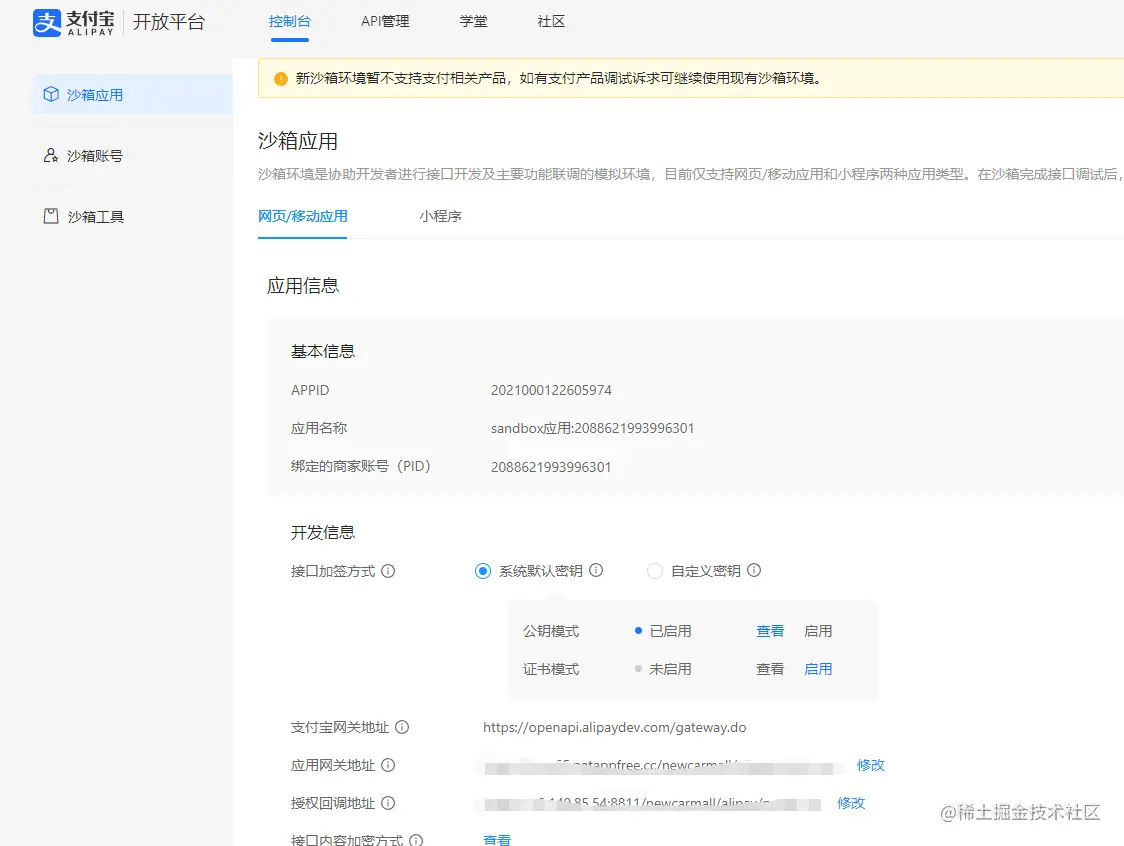The height and width of the screenshot is (846, 1124).
Task: Open the 社区 top navigation tab
Action: pos(551,22)
